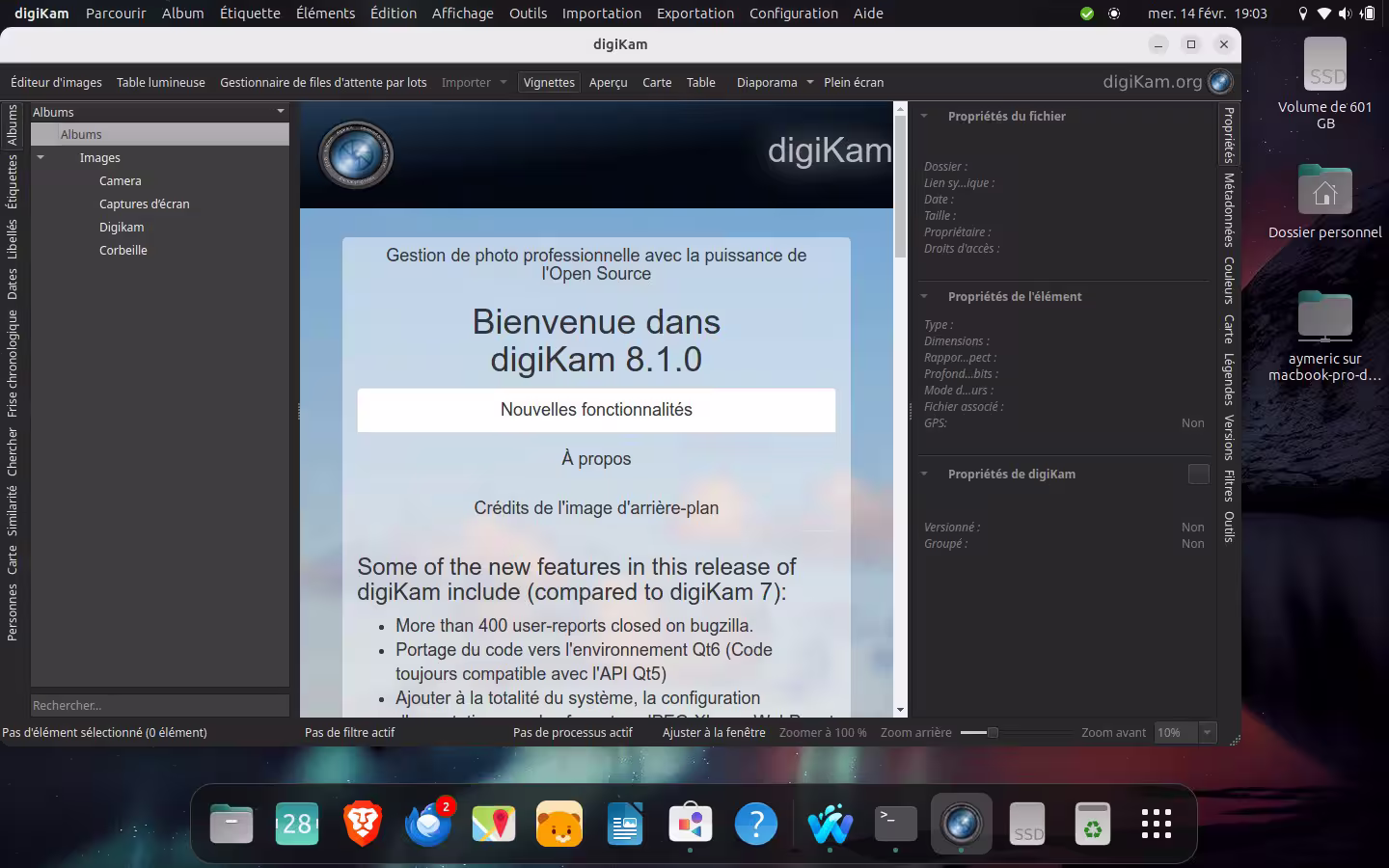Open Crédits de l'image d'arrière-plan
Screen dimensions: 1389x868
click(596, 508)
